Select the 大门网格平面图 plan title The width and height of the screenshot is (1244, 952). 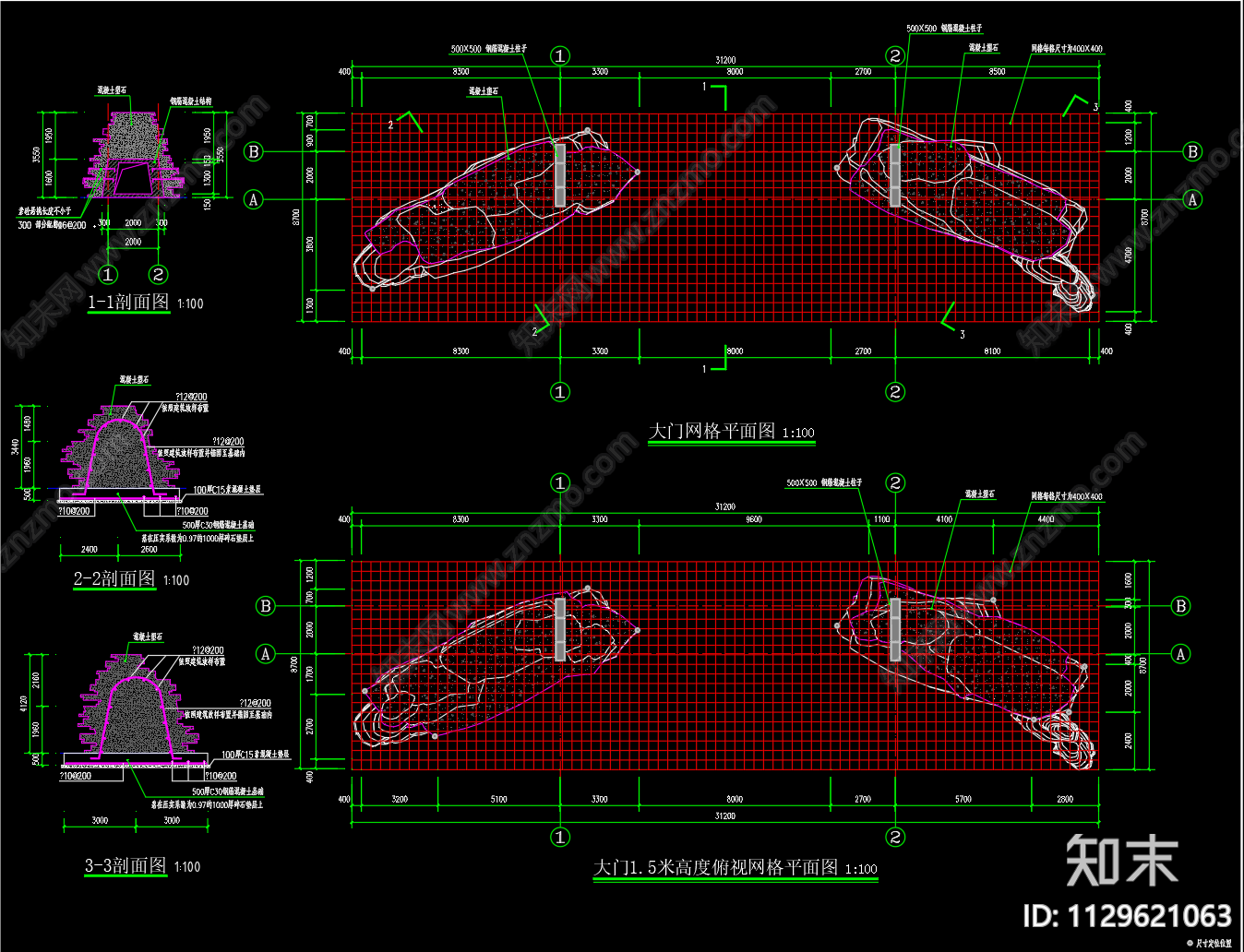tap(712, 431)
